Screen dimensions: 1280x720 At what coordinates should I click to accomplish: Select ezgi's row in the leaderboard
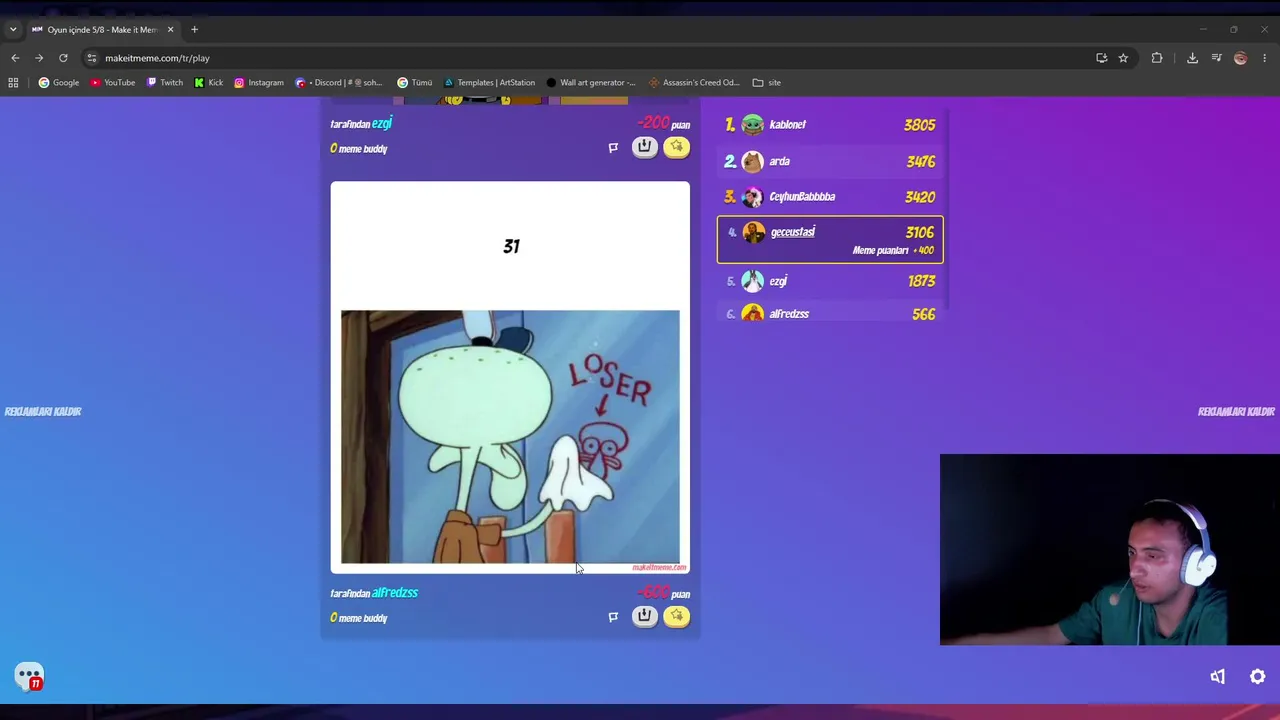point(830,281)
